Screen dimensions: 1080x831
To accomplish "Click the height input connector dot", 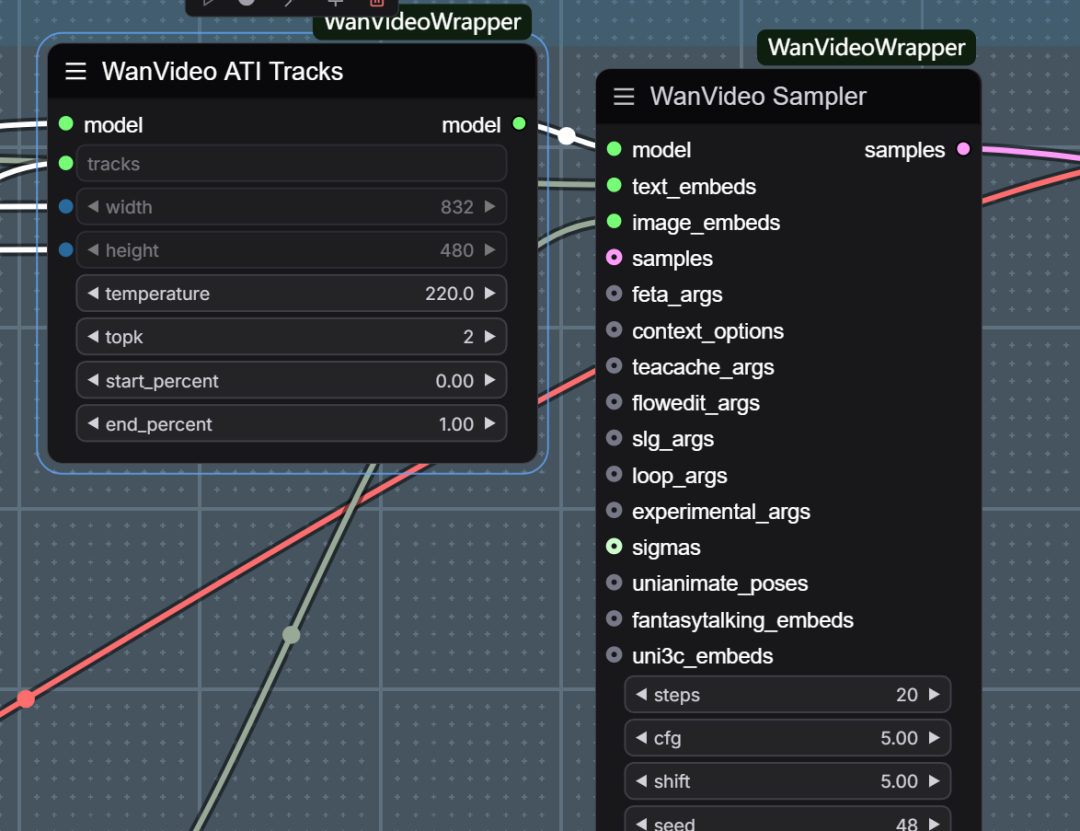I will (66, 250).
